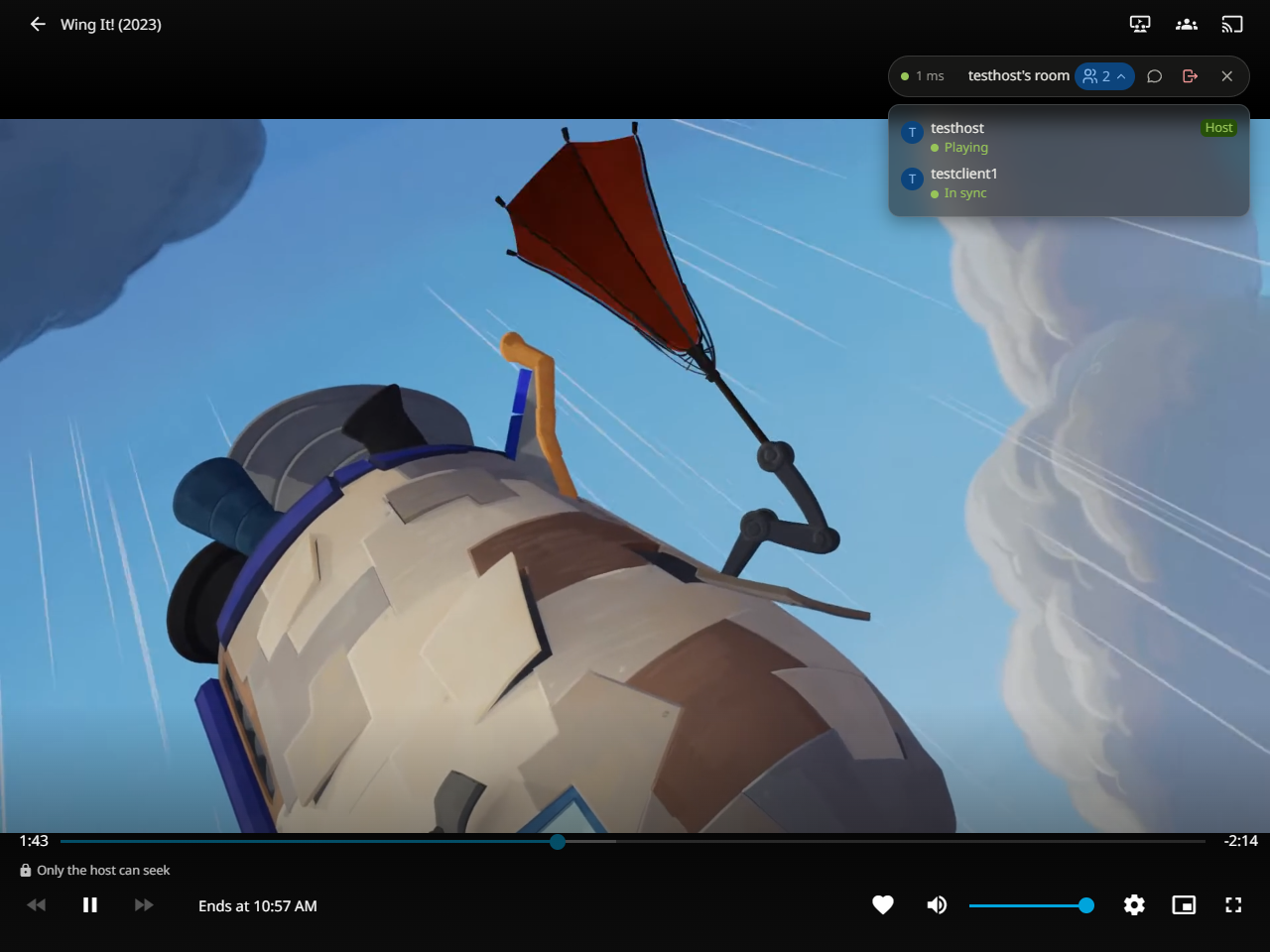This screenshot has width=1270, height=952.
Task: Toggle favorite with the heart icon
Action: click(883, 904)
